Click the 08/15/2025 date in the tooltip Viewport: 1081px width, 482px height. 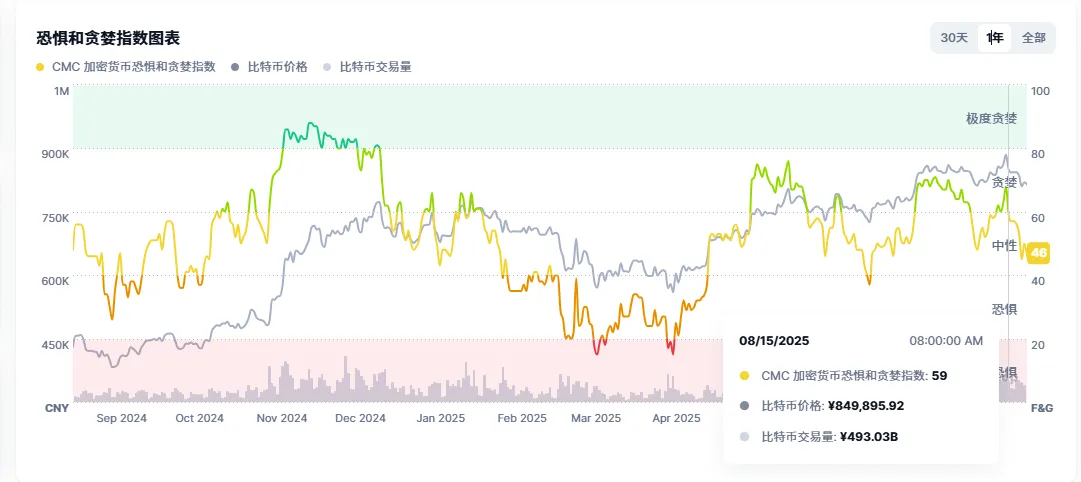coord(774,340)
